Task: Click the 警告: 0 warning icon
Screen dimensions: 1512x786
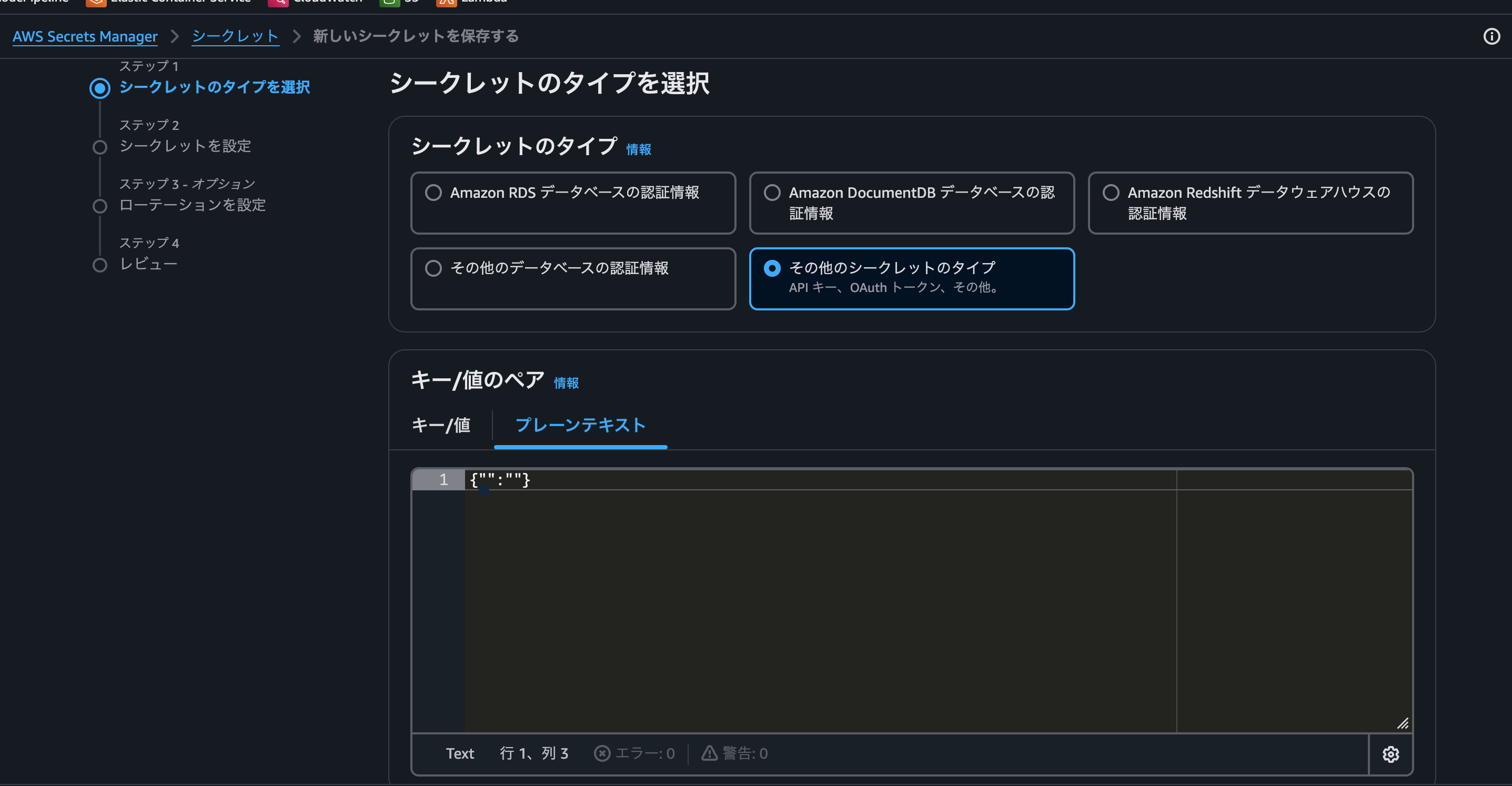Action: point(709,753)
